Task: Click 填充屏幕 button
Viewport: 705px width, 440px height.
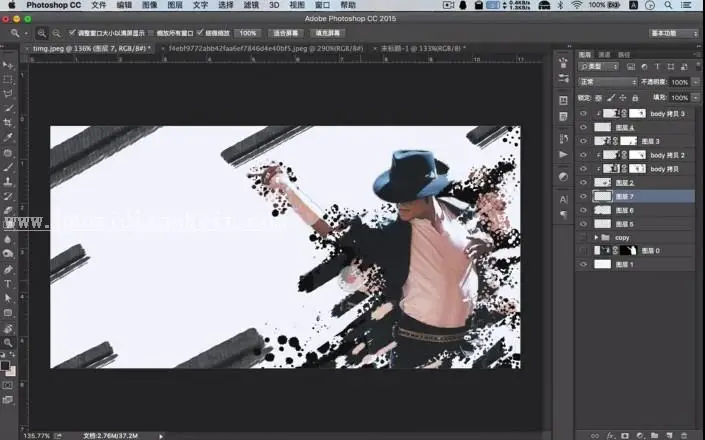Action: [x=327, y=33]
